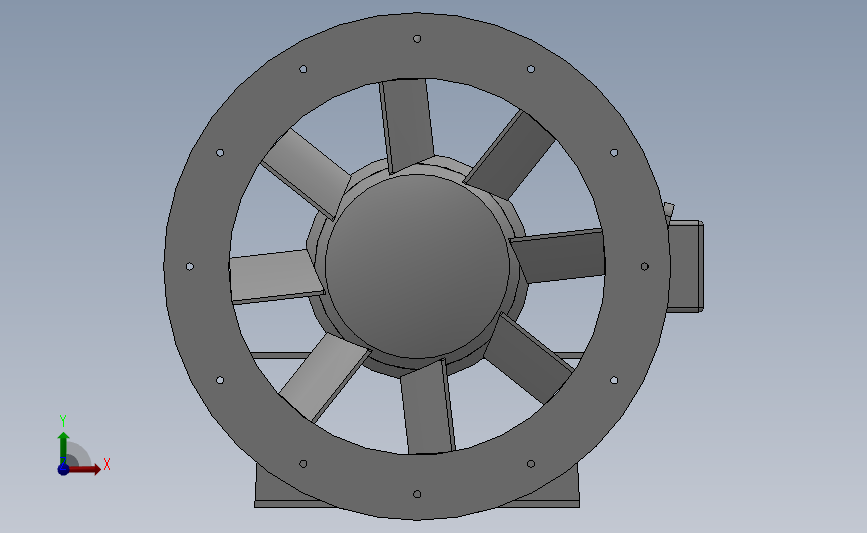
Task: Pick the flange bolt hole at eight o'clock
Action: pyautogui.click(x=220, y=380)
